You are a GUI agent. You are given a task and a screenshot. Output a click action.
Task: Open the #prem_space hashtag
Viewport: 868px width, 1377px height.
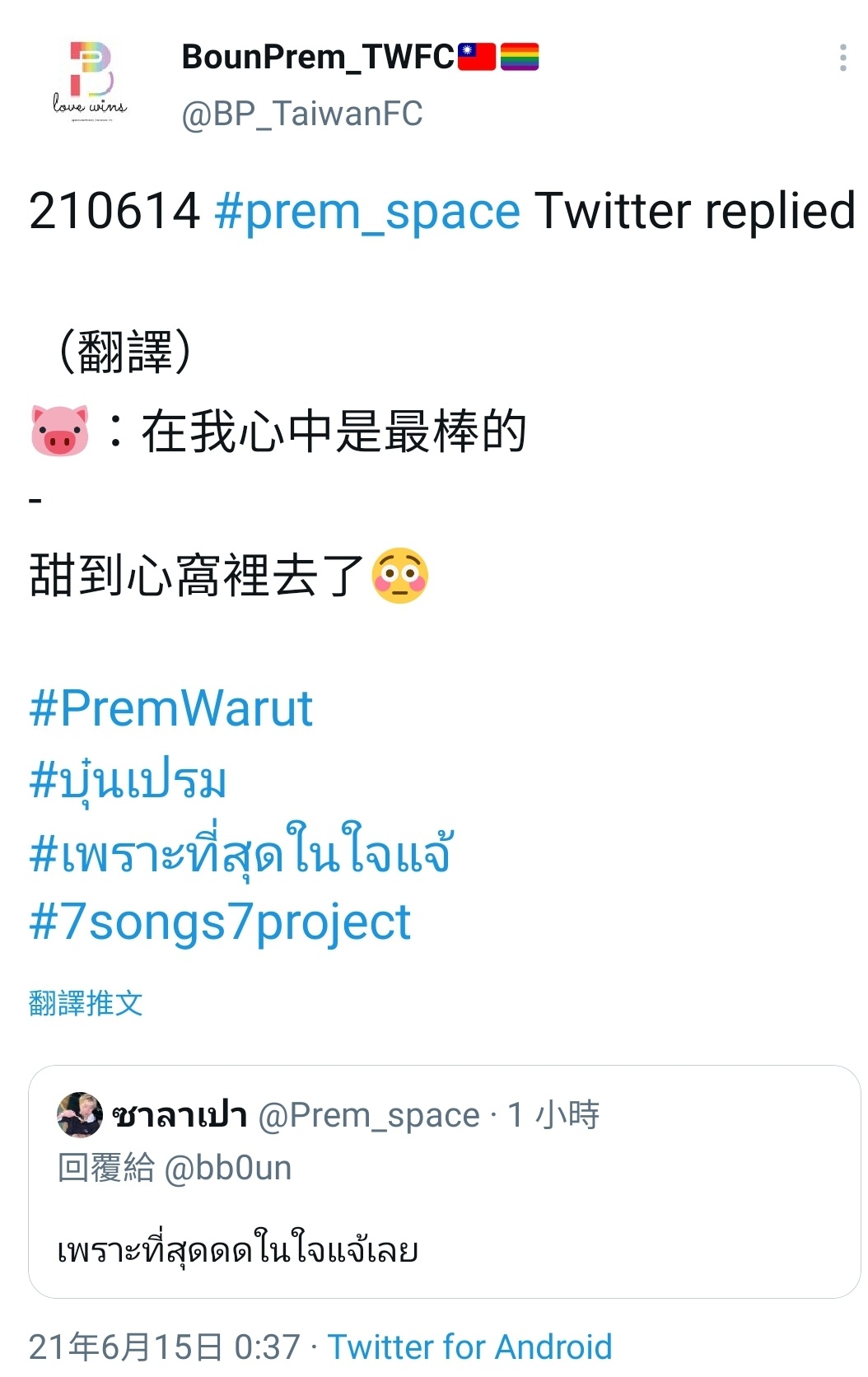[367, 211]
